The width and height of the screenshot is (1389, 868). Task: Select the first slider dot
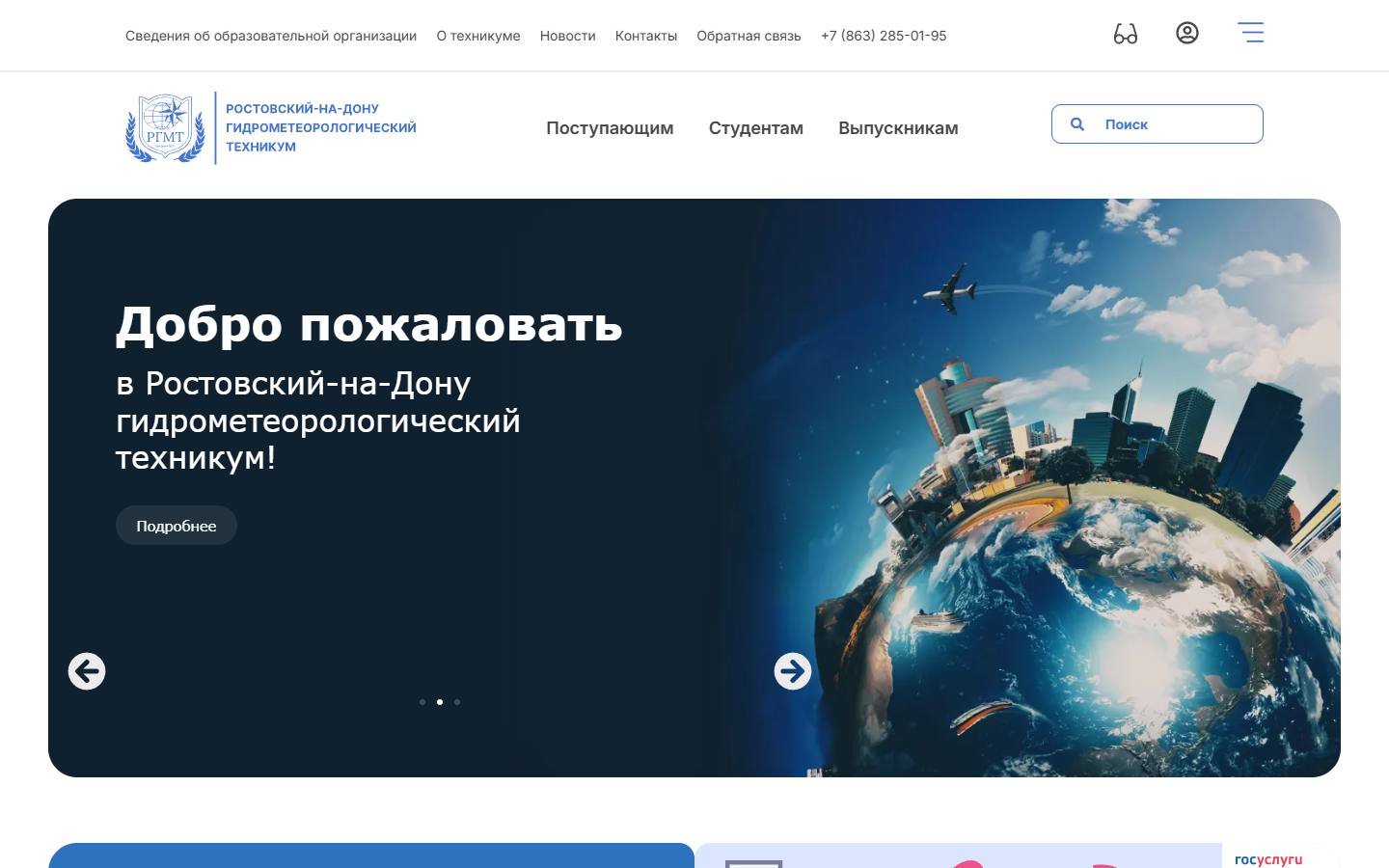tap(422, 702)
